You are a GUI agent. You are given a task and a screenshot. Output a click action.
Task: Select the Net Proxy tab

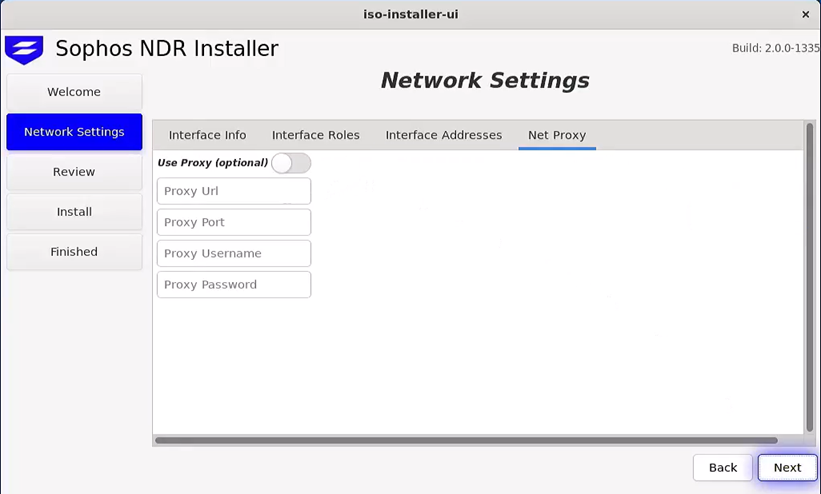pyautogui.click(x=557, y=135)
